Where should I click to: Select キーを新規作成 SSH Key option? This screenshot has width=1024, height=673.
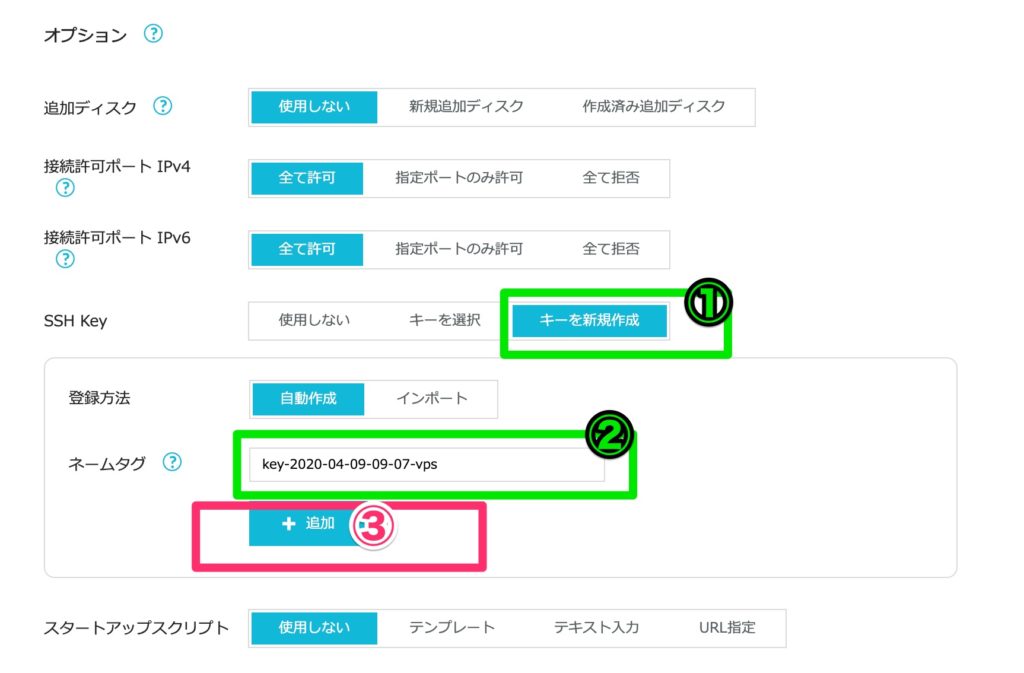point(589,321)
